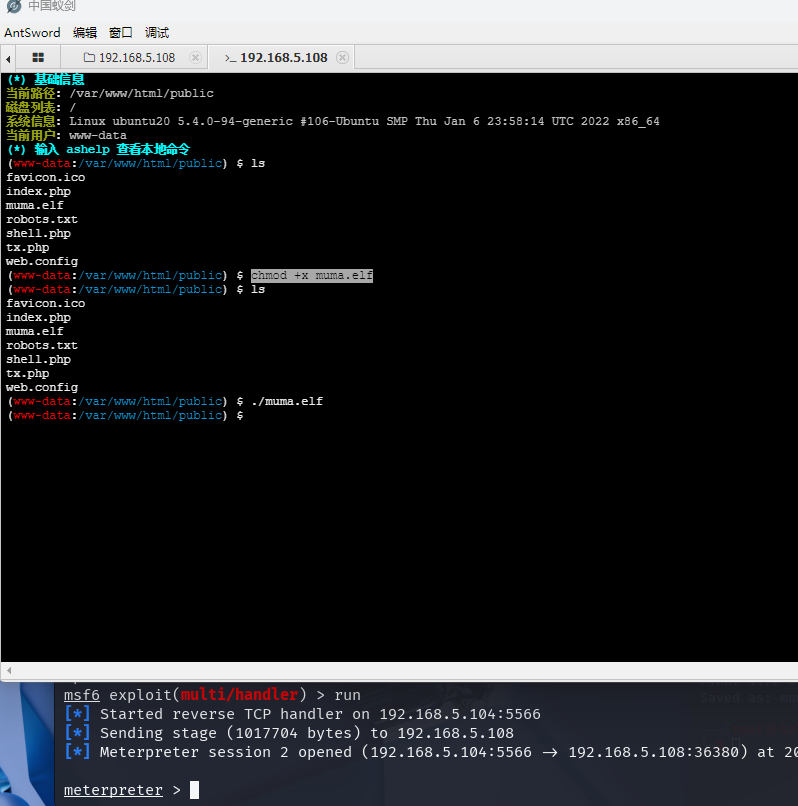Open the AntSword menu
Image resolution: width=798 pixels, height=806 pixels.
tap(32, 33)
